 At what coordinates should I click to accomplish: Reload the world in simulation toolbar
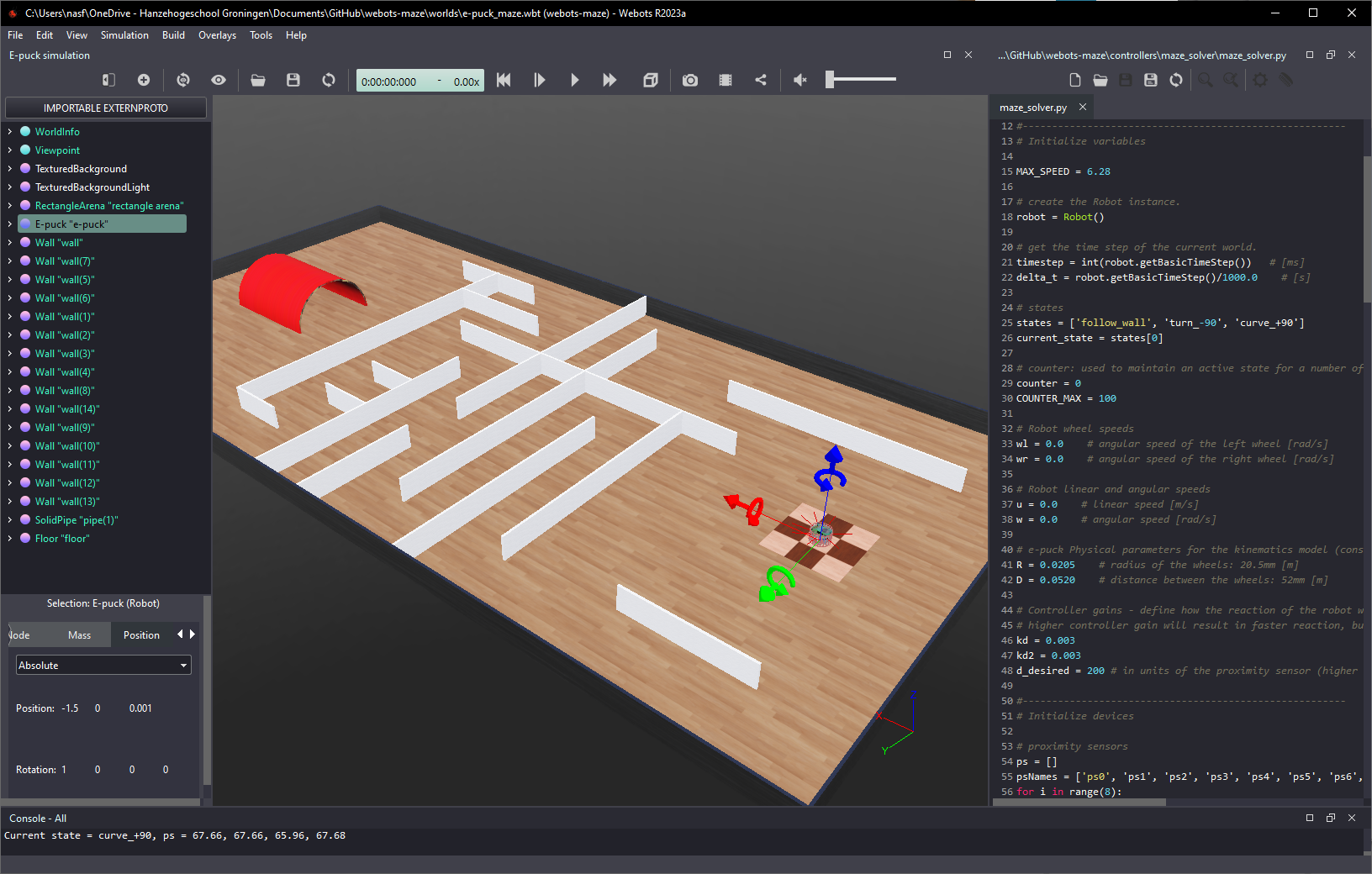click(x=329, y=80)
